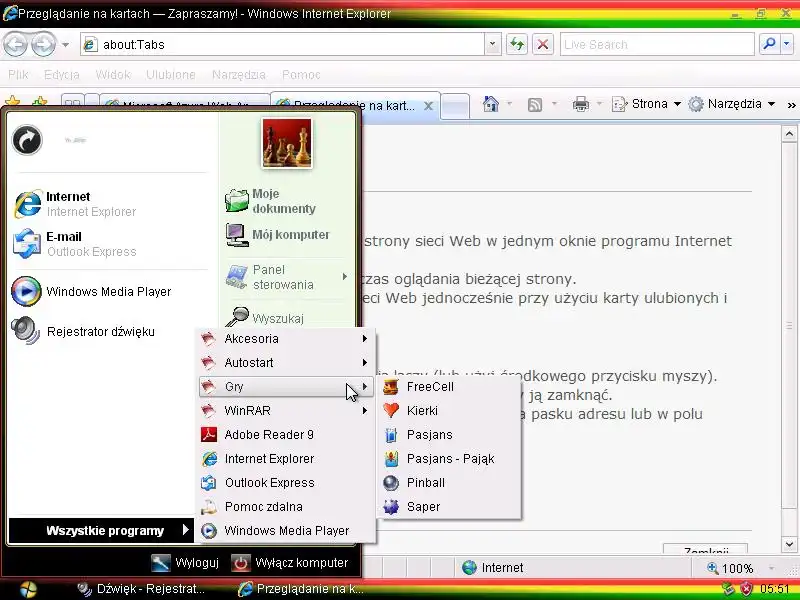
Task: Click the Stop button next to address bar
Action: tap(543, 44)
